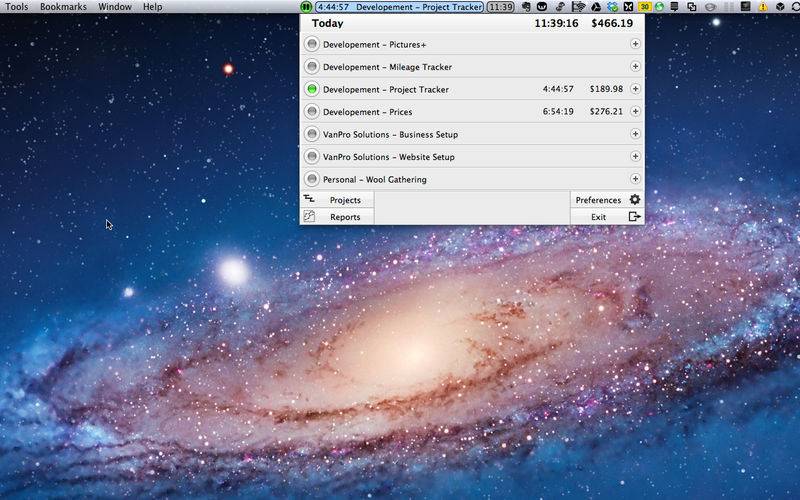Click the Today heading
Viewport: 800px width, 500px height.
328,23
